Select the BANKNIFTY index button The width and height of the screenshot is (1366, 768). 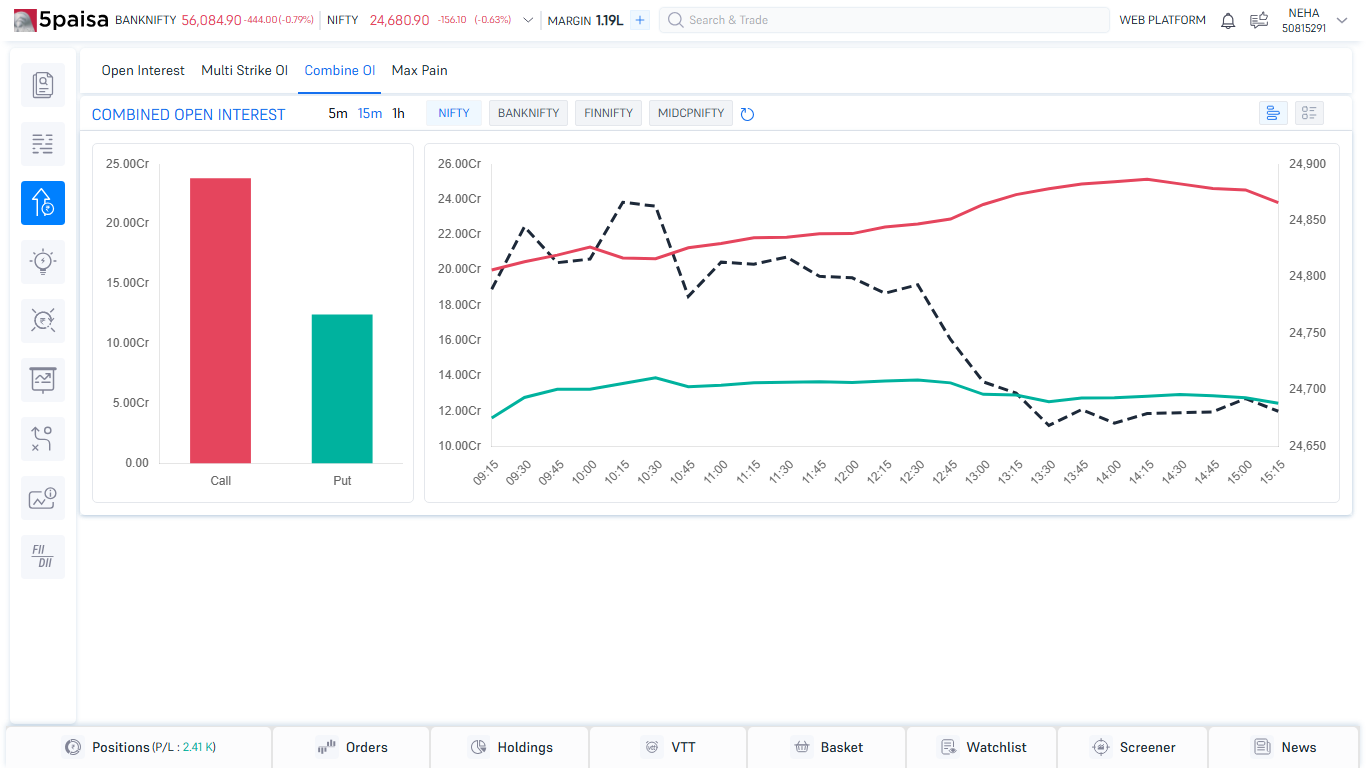pos(528,113)
